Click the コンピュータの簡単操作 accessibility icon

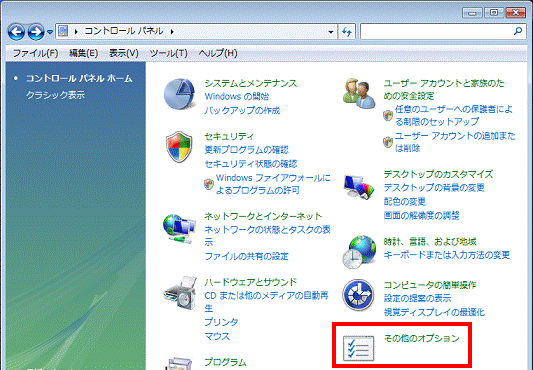click(x=359, y=295)
